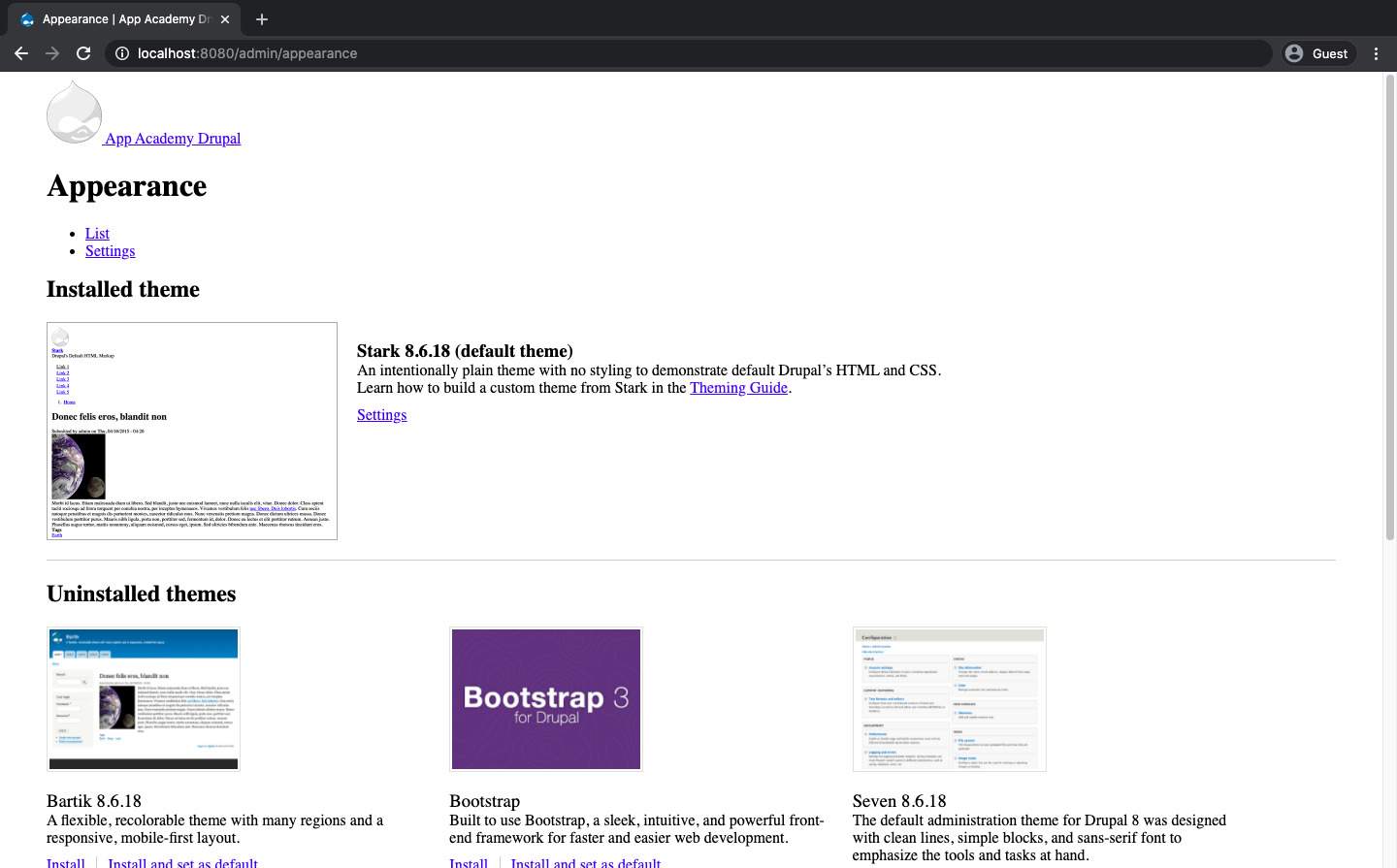Open the site information icon

click(x=122, y=53)
